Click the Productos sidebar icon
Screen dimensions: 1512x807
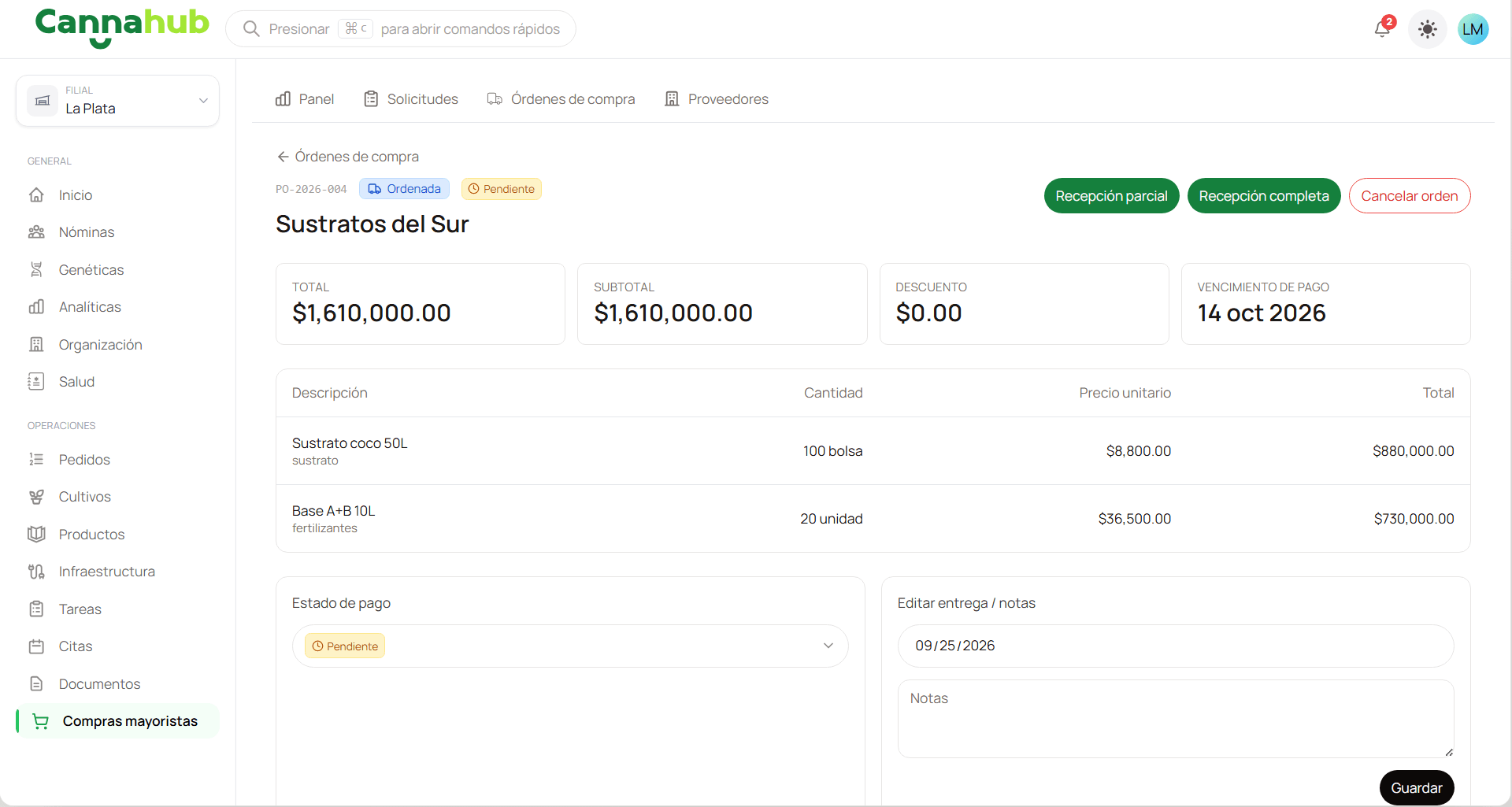coord(36,534)
